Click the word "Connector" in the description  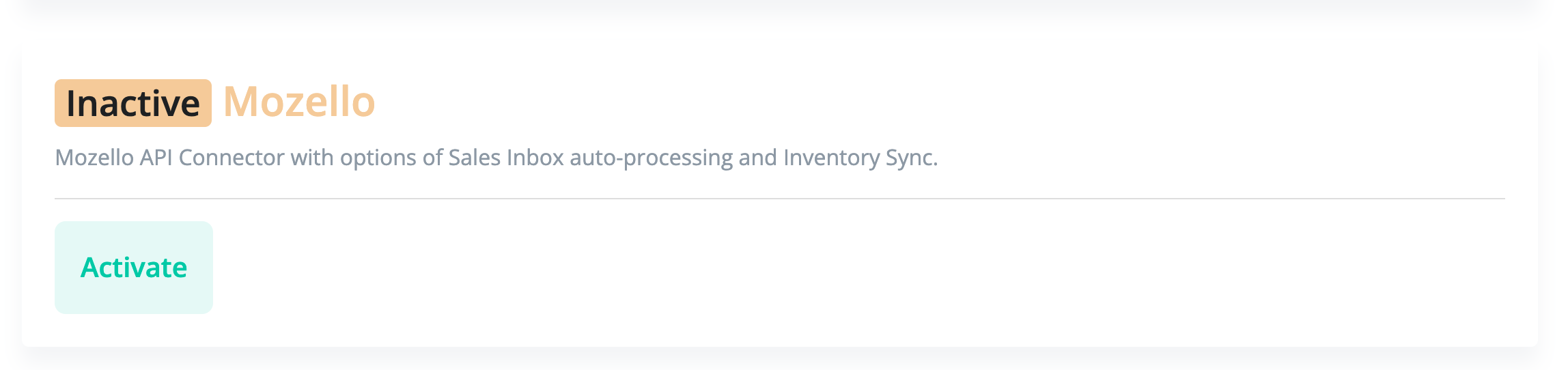pos(232,158)
